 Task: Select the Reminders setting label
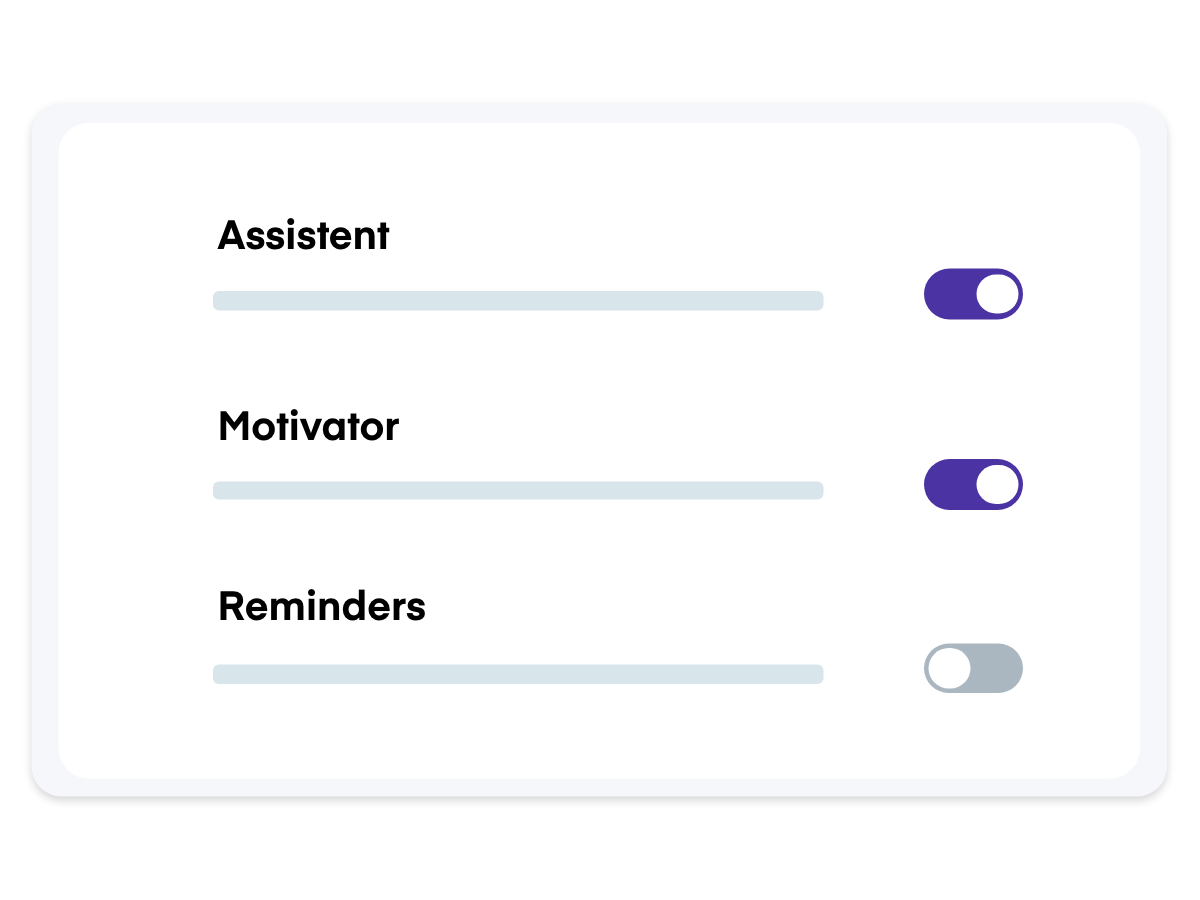tap(321, 607)
